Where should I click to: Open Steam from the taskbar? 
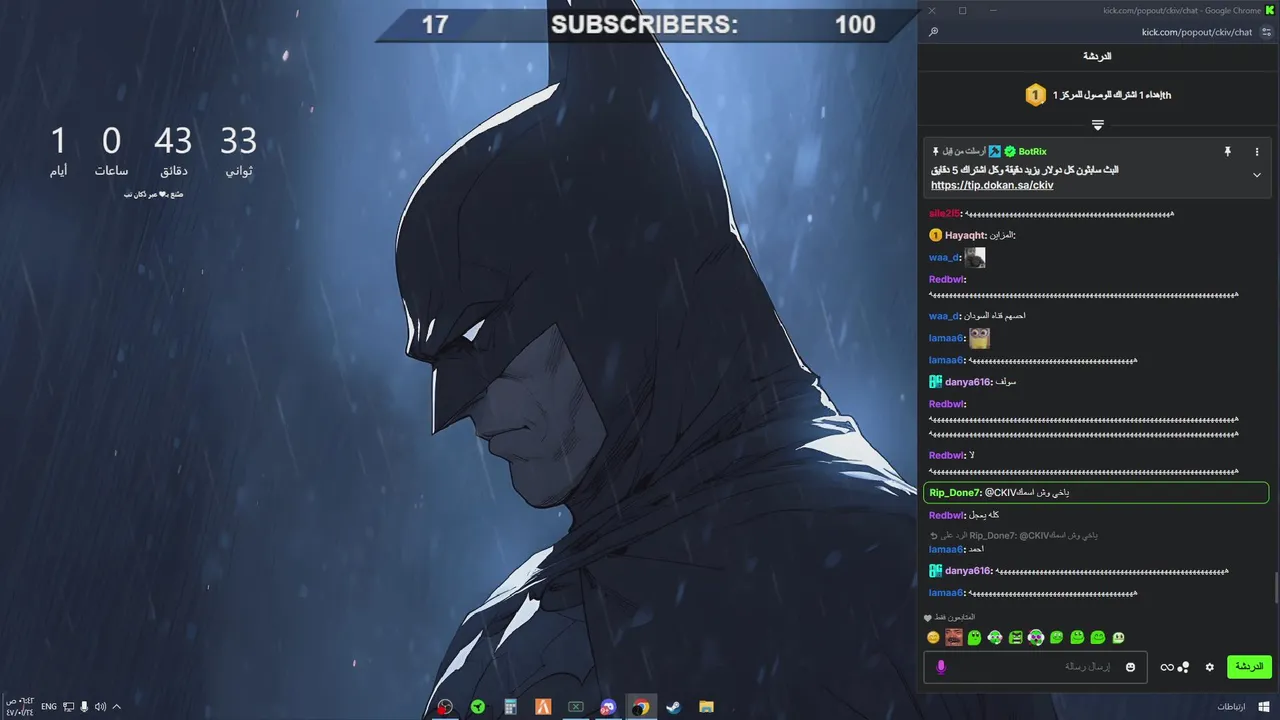click(x=673, y=707)
